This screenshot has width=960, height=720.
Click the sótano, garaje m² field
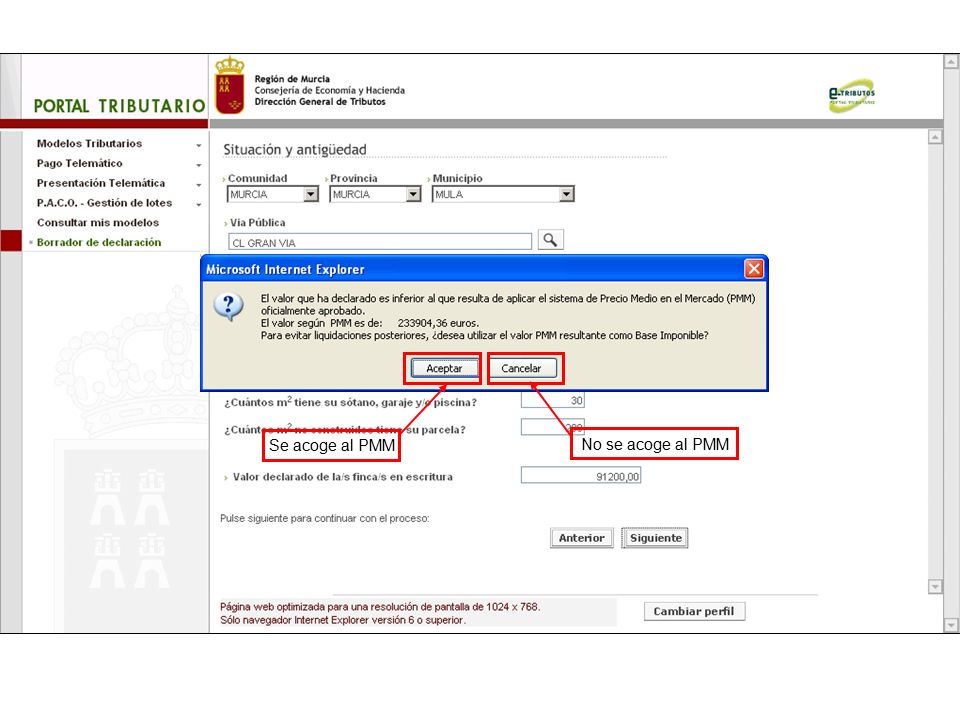coord(553,400)
